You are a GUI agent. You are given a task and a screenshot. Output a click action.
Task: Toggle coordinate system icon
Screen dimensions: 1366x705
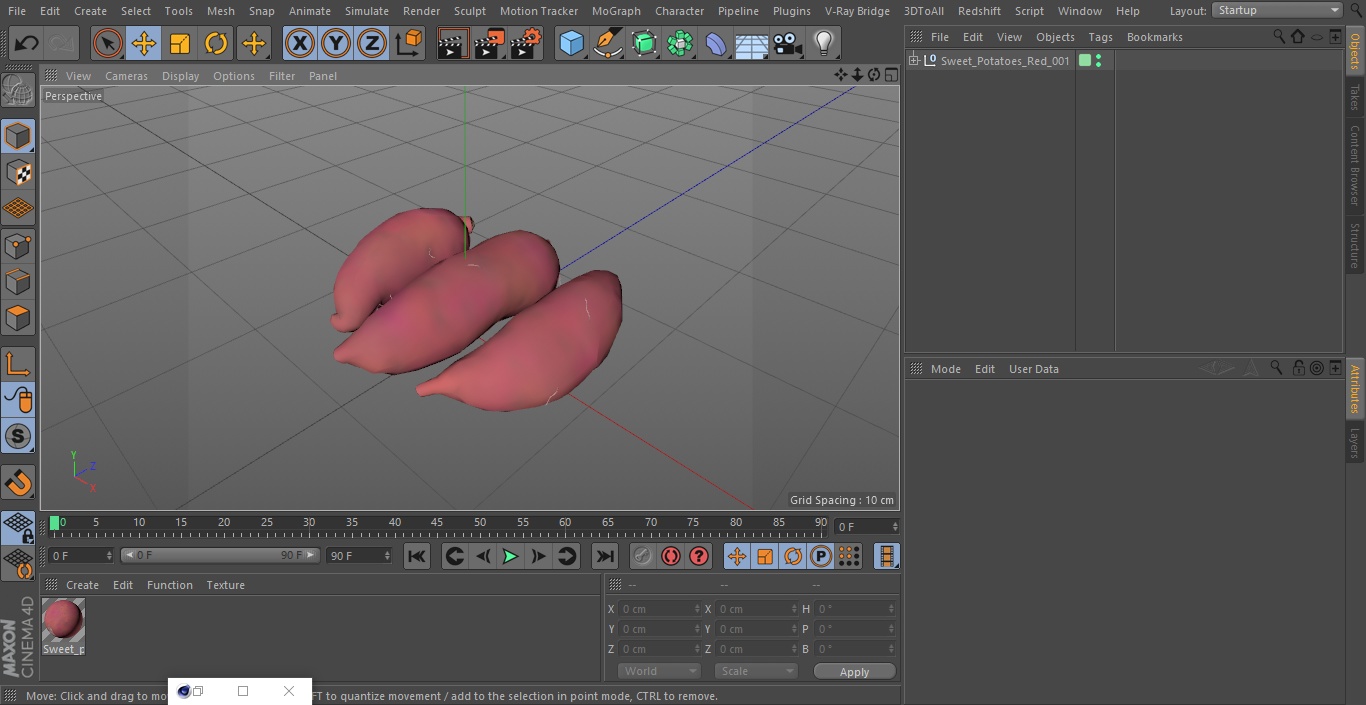409,43
